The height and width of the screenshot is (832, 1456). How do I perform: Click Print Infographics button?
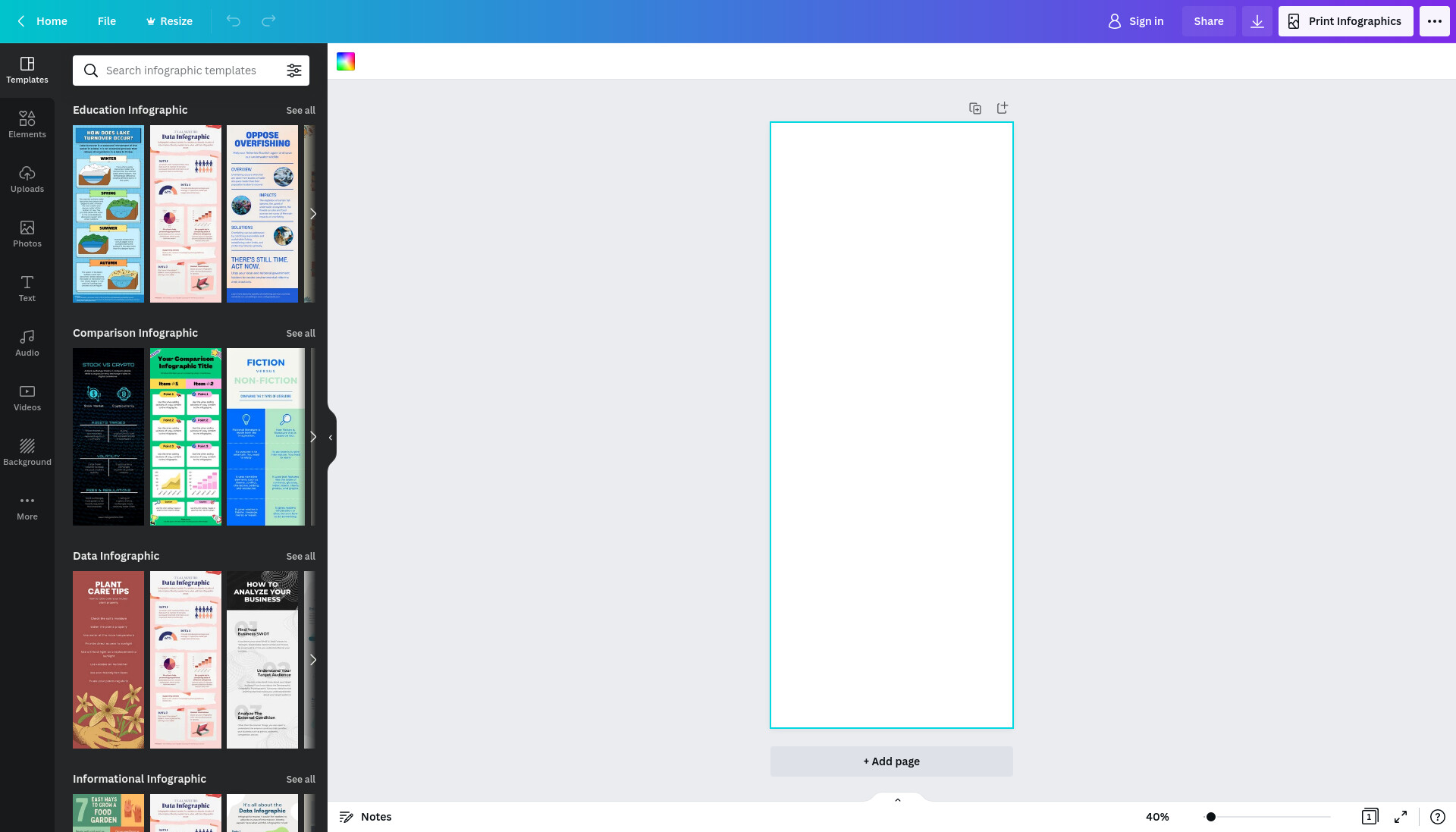point(1346,21)
